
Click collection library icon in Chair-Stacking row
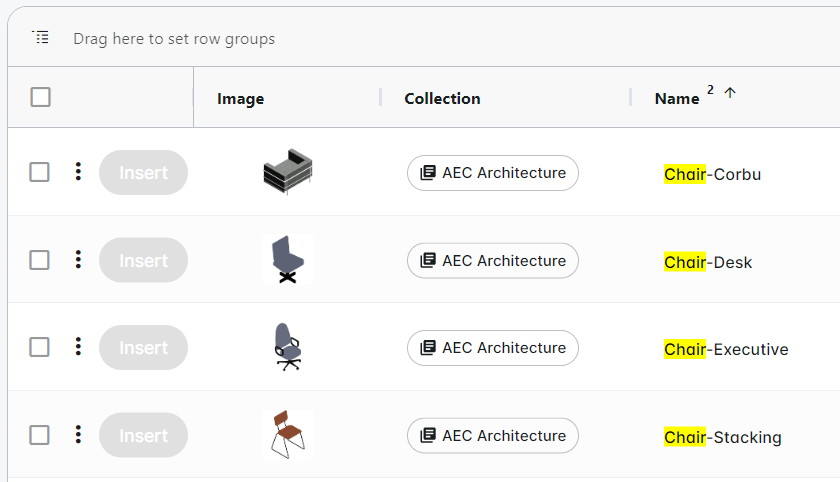coord(428,436)
